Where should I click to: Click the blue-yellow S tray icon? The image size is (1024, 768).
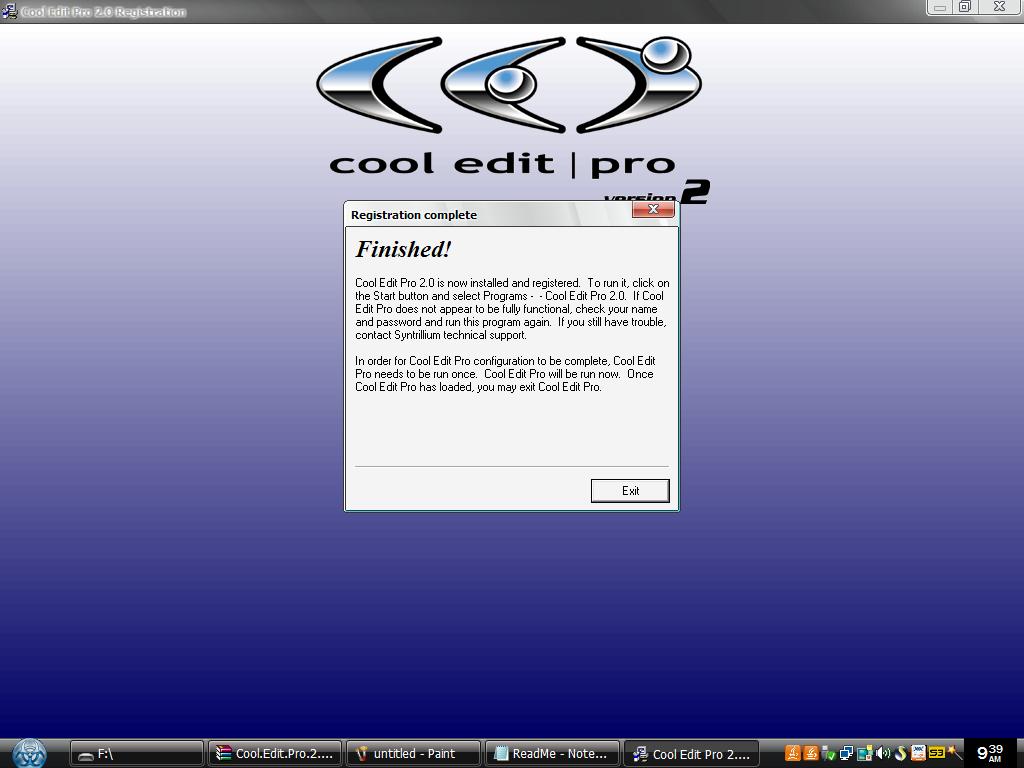(x=901, y=753)
